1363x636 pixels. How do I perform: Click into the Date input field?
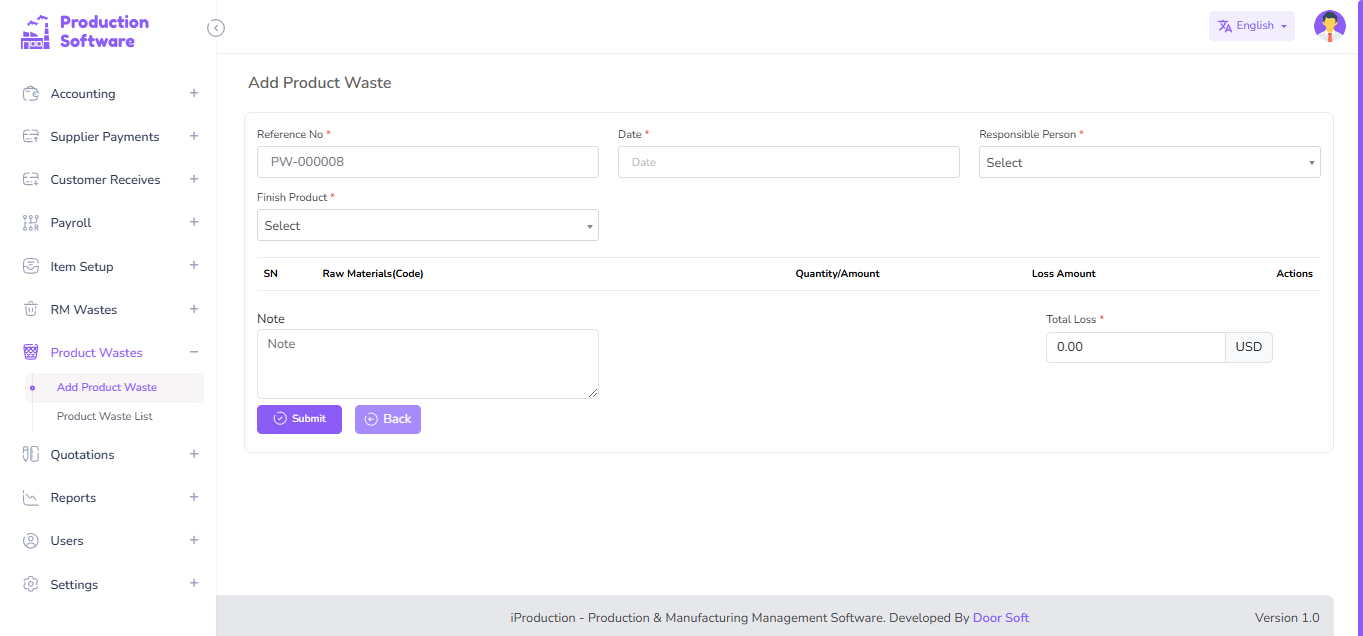(x=788, y=162)
